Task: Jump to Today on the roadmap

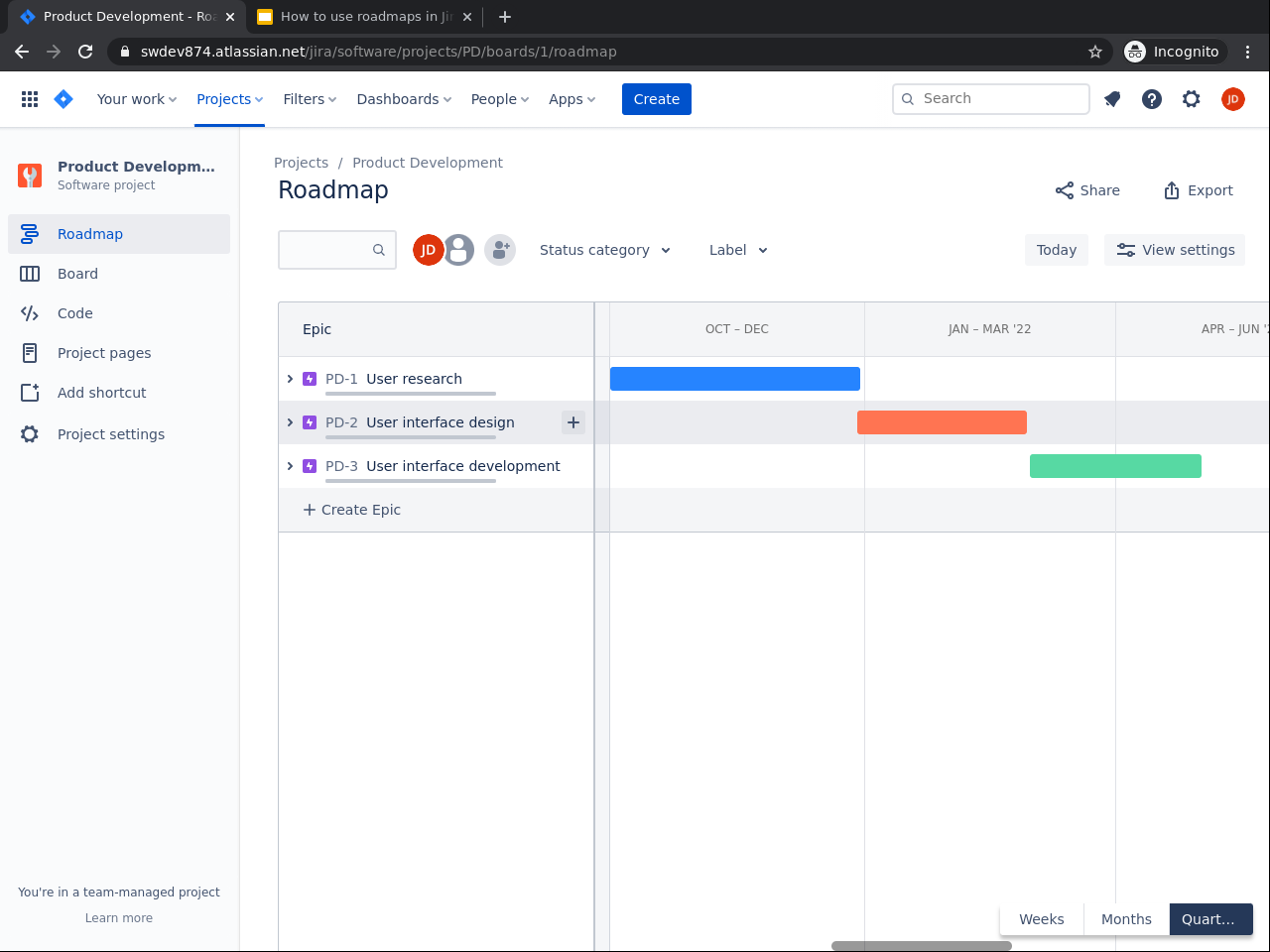Action: click(1056, 250)
